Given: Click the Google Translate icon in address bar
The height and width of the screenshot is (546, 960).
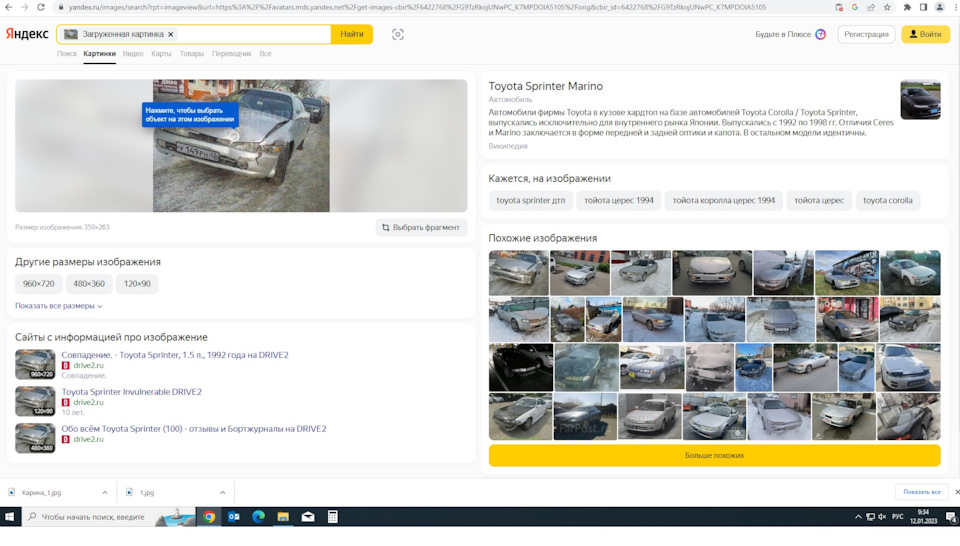Looking at the screenshot, I should [x=855, y=7].
